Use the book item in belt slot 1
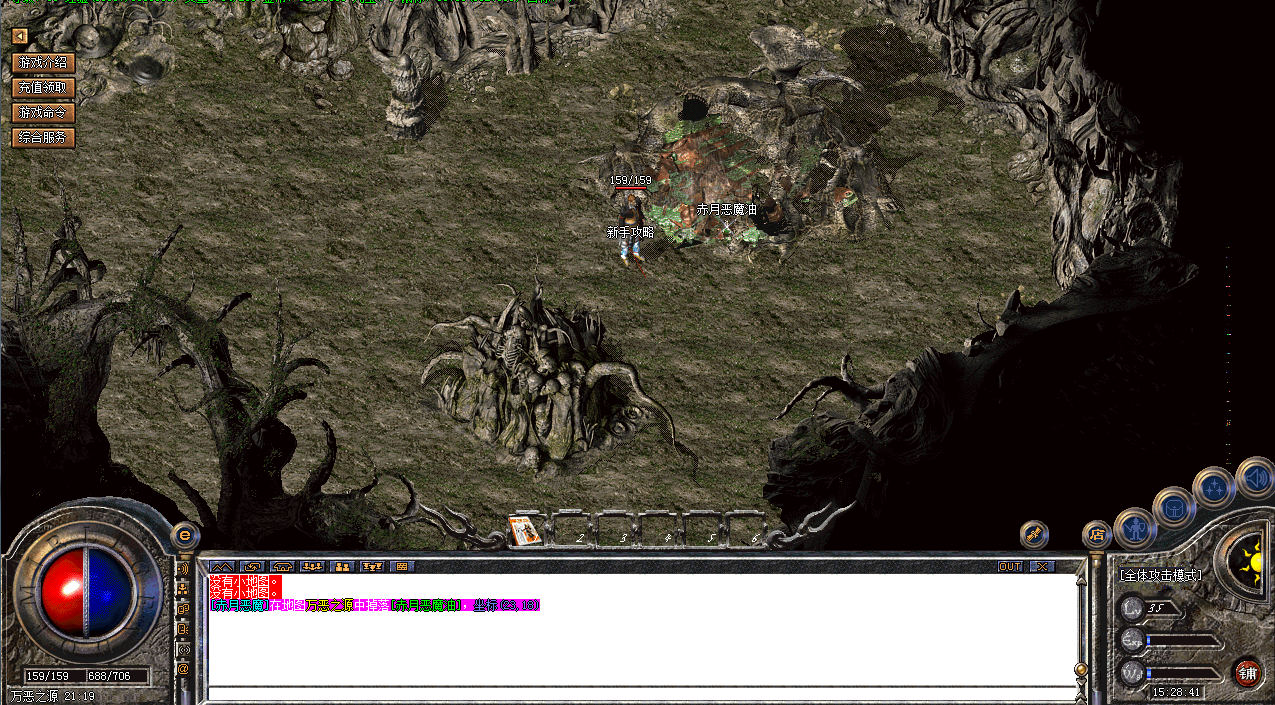 point(526,531)
